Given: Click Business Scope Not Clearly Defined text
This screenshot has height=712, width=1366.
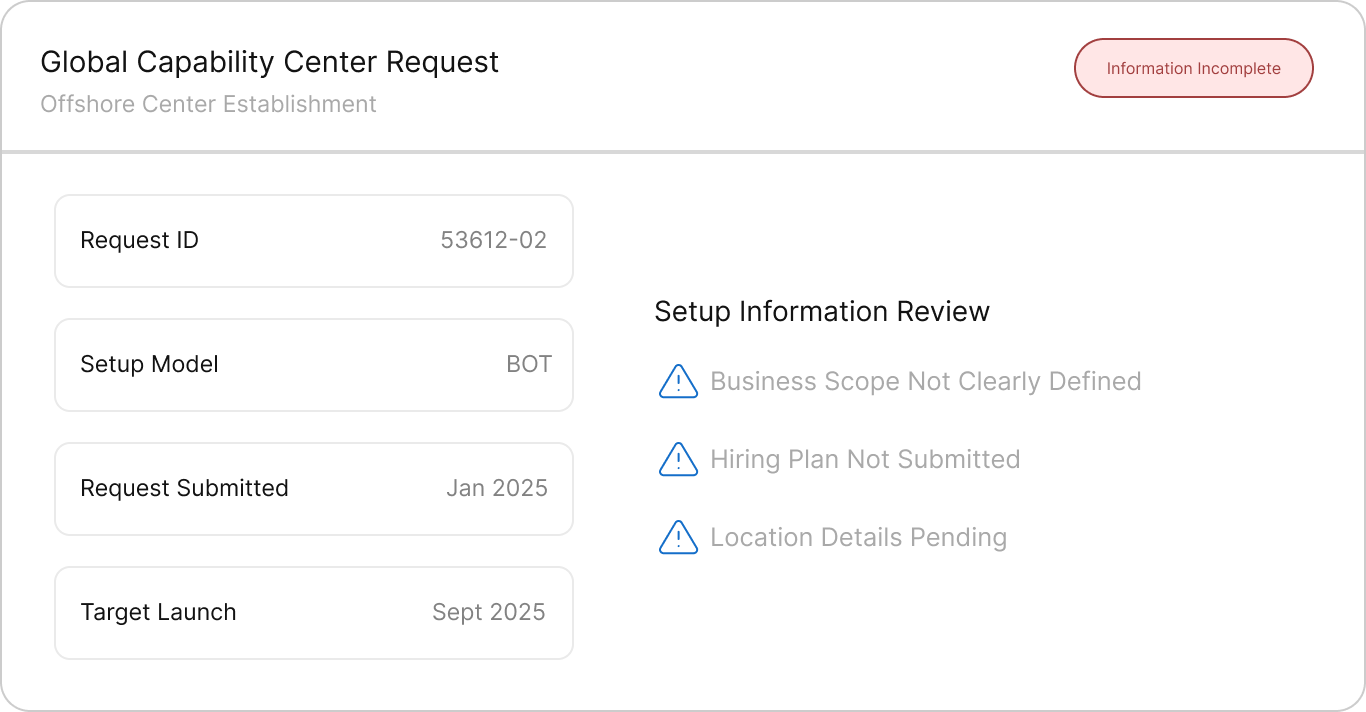Looking at the screenshot, I should point(925,382).
